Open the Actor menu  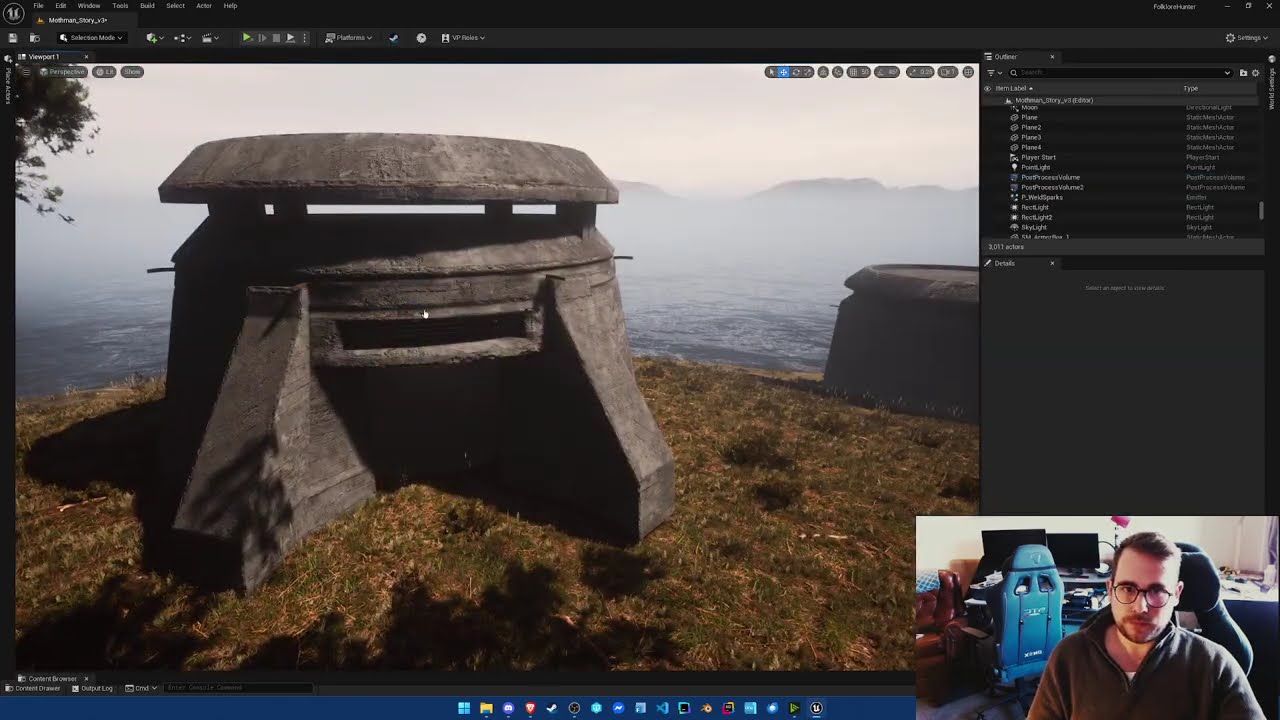[204, 6]
